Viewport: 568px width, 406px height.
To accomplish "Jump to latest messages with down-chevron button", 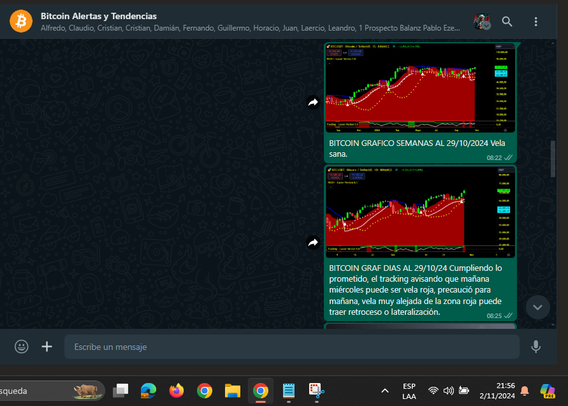I will click(x=538, y=307).
